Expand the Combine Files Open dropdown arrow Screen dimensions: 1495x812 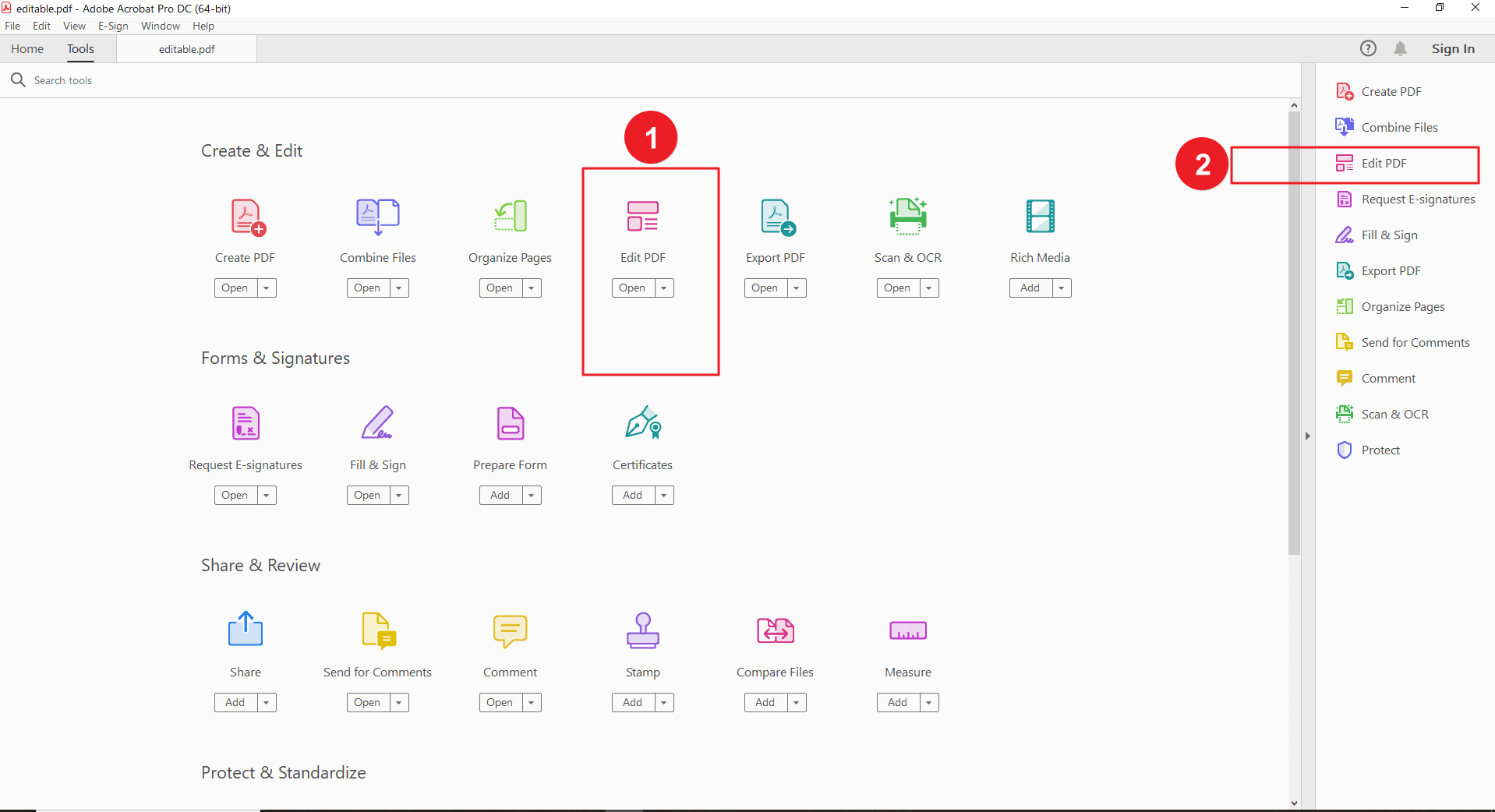click(399, 288)
